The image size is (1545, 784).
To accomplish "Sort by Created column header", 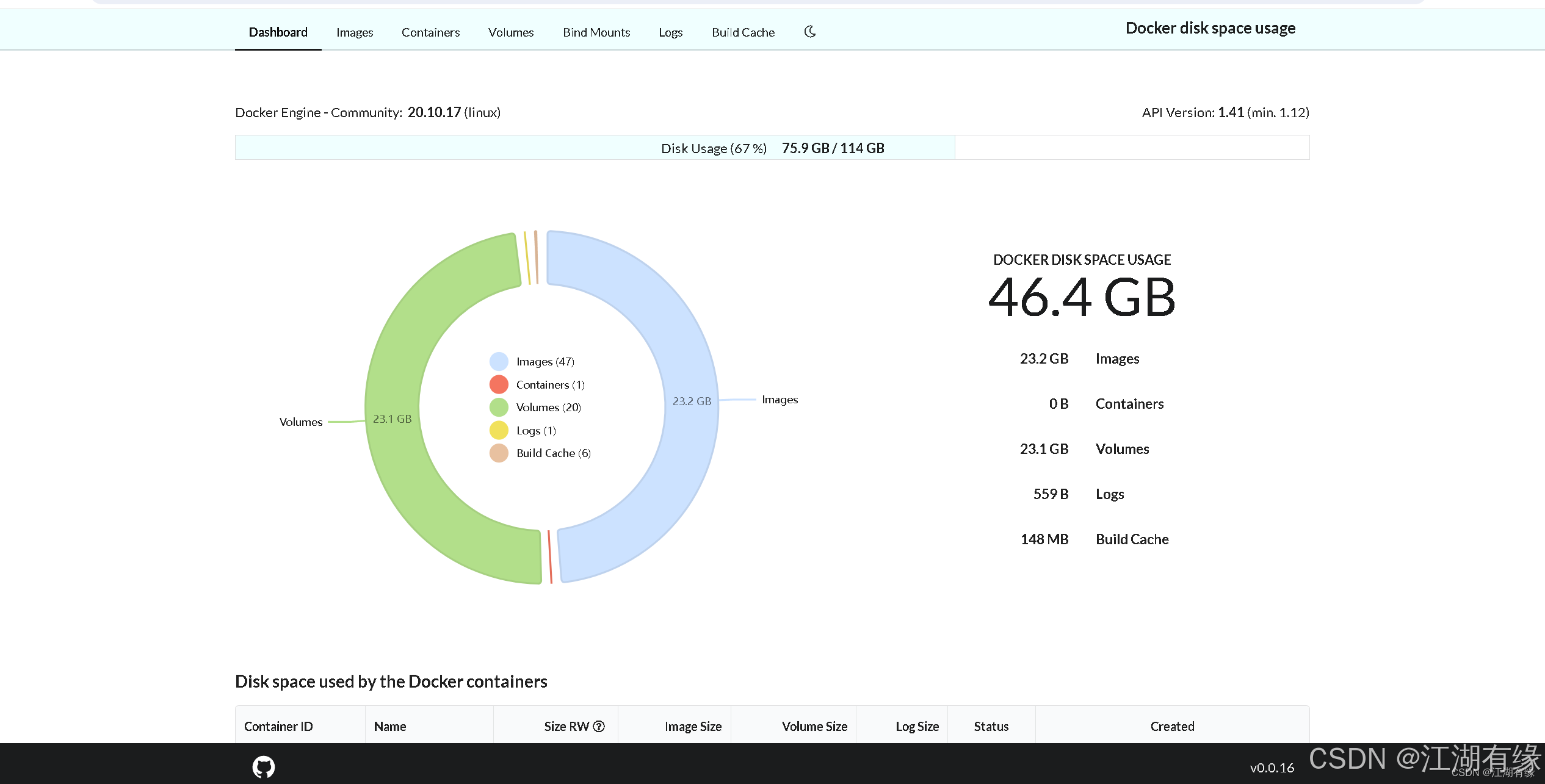I will coord(1172,726).
